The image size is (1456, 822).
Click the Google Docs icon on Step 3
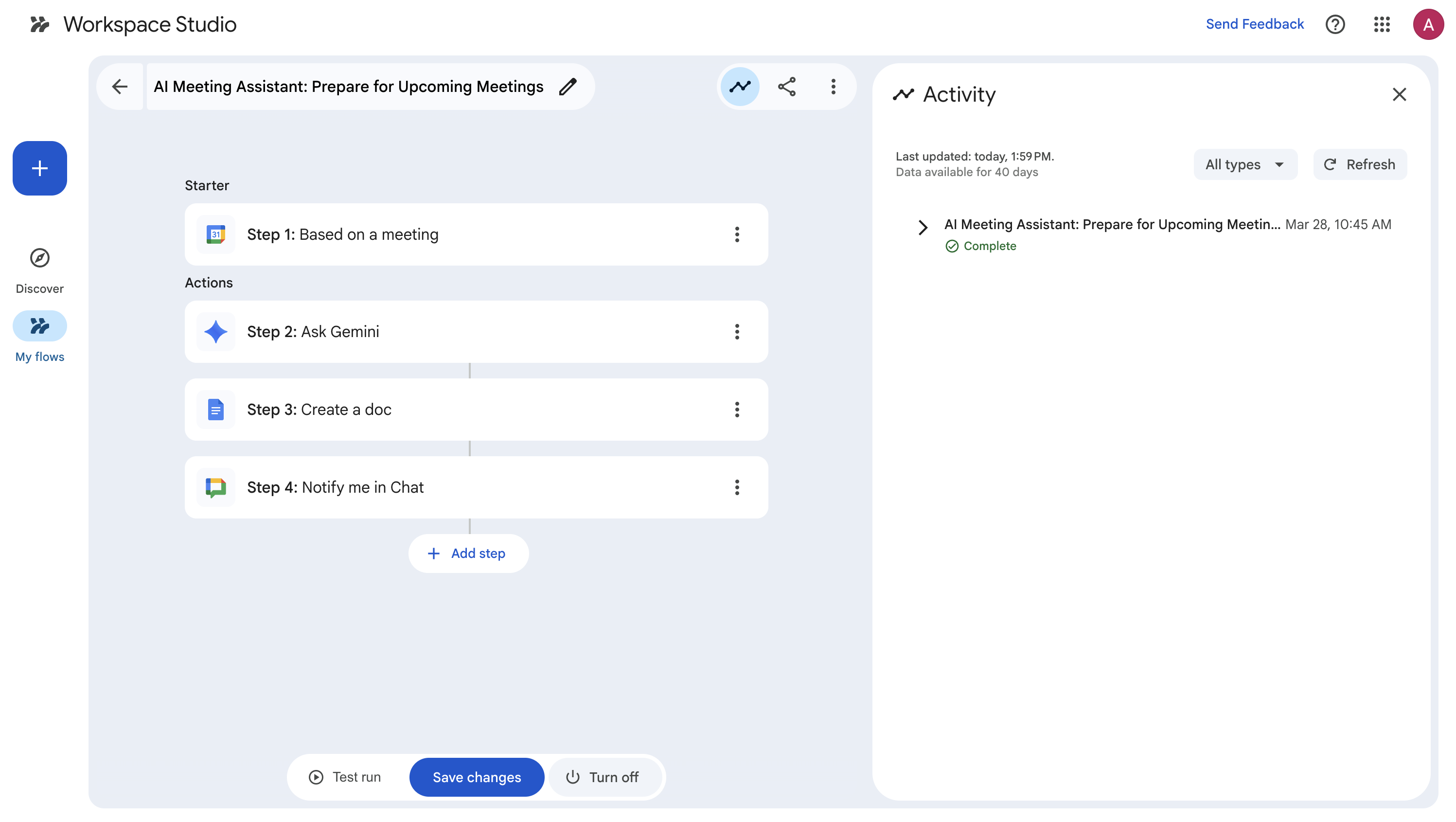tap(216, 410)
